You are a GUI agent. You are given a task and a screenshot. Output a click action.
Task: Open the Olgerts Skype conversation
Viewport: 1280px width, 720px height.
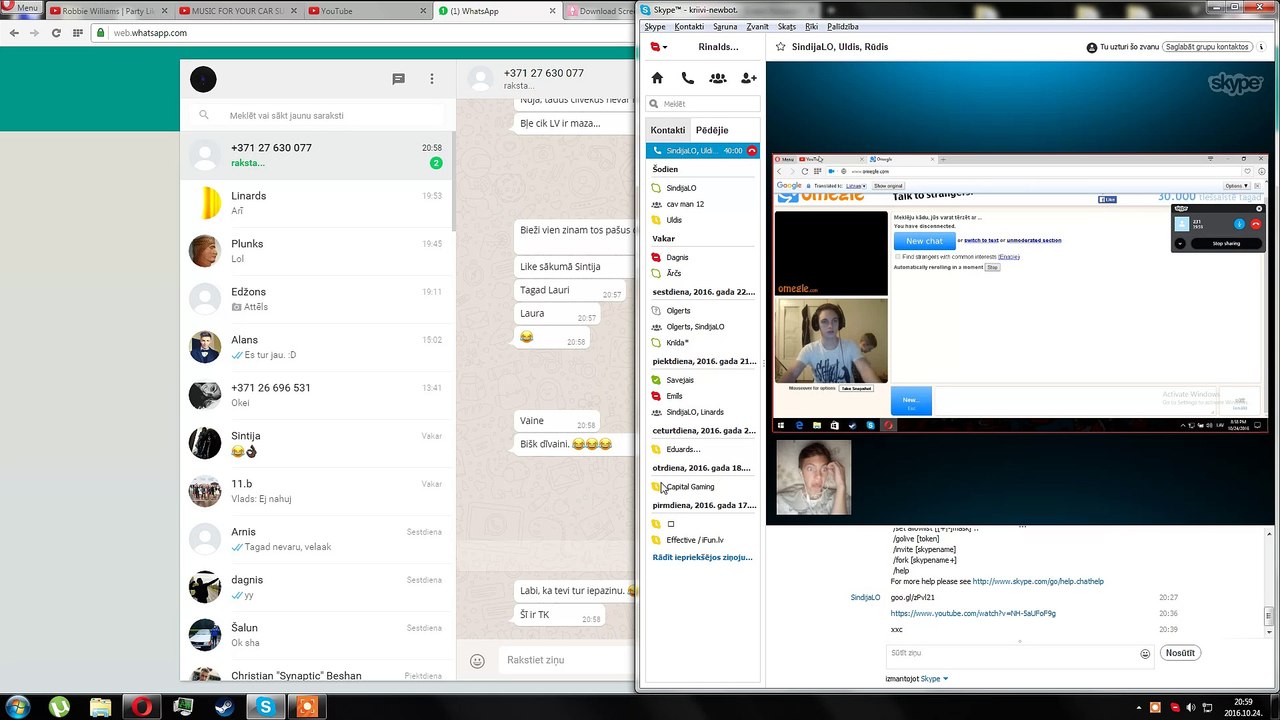pyautogui.click(x=703, y=311)
